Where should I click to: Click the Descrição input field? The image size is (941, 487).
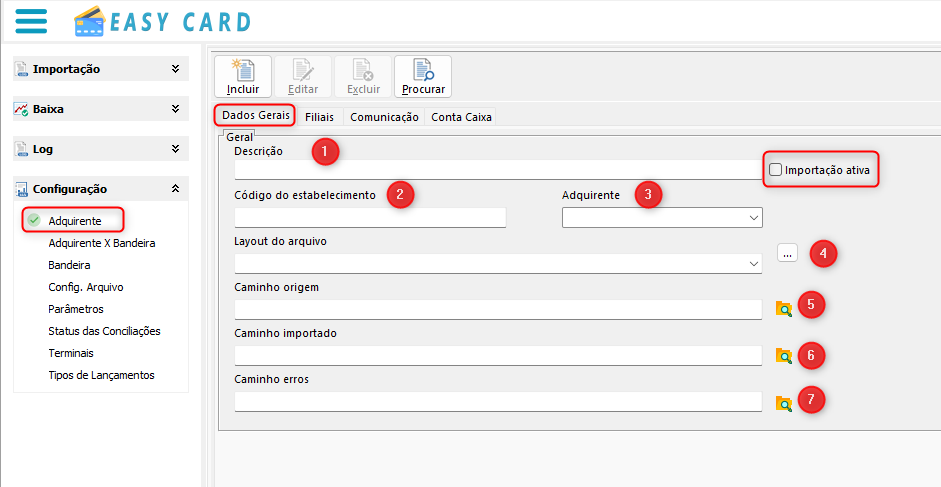pos(498,170)
